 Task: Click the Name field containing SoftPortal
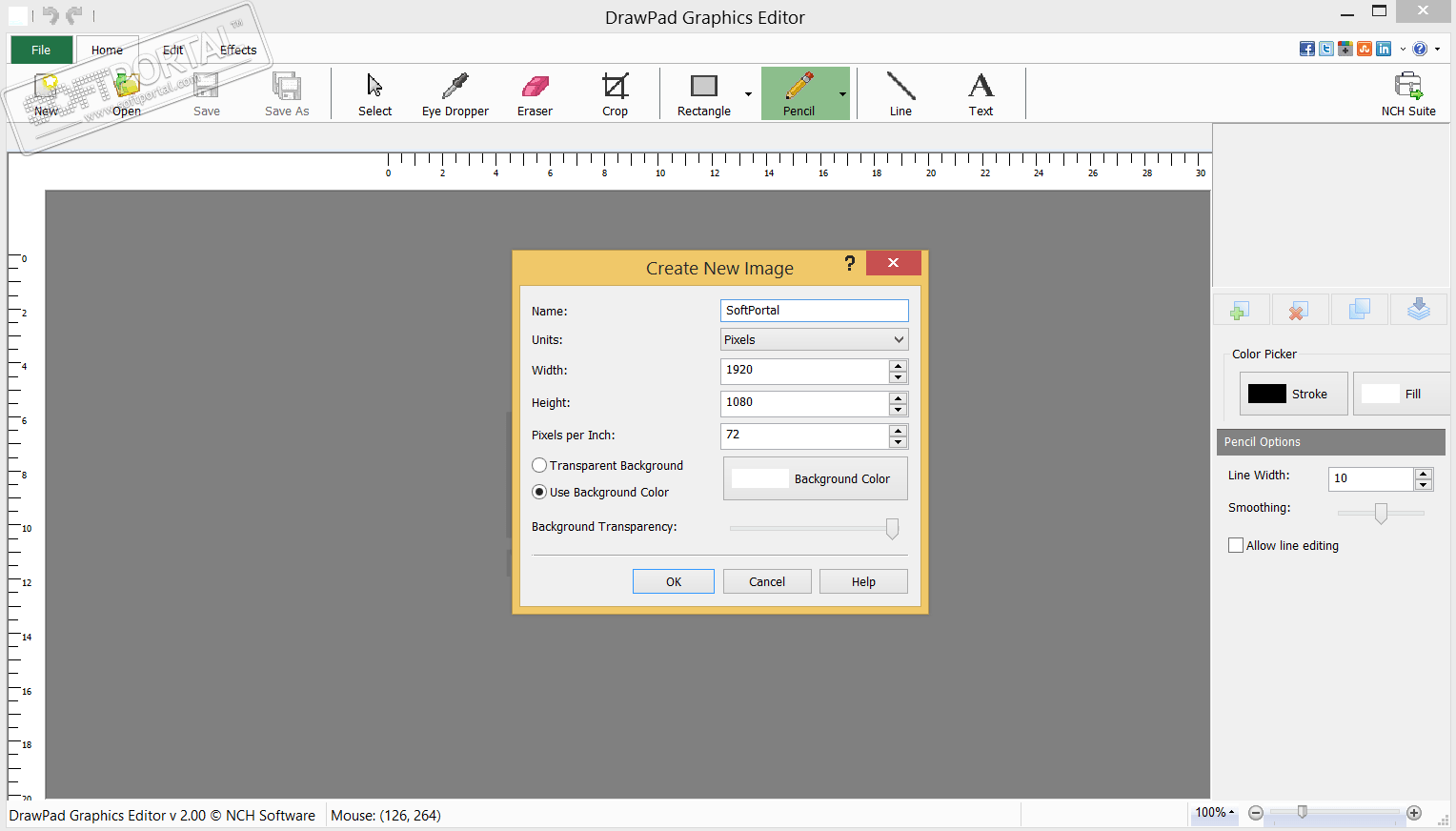tap(815, 311)
